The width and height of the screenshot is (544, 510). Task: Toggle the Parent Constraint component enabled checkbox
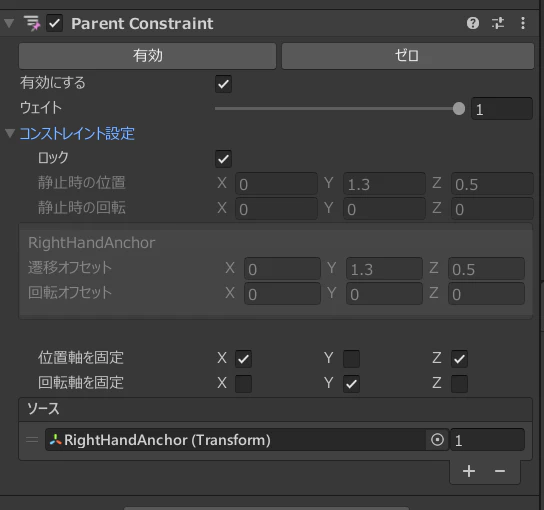click(x=54, y=23)
